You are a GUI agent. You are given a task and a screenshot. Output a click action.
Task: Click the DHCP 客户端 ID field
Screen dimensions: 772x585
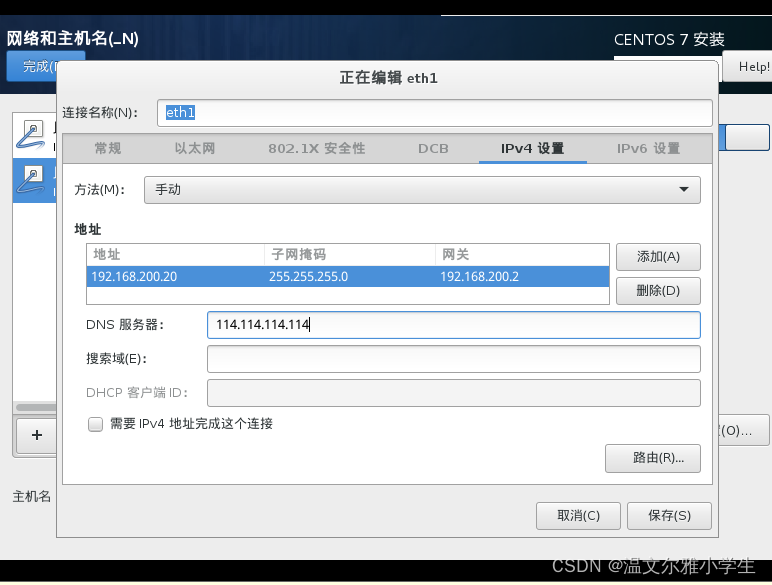click(x=453, y=393)
